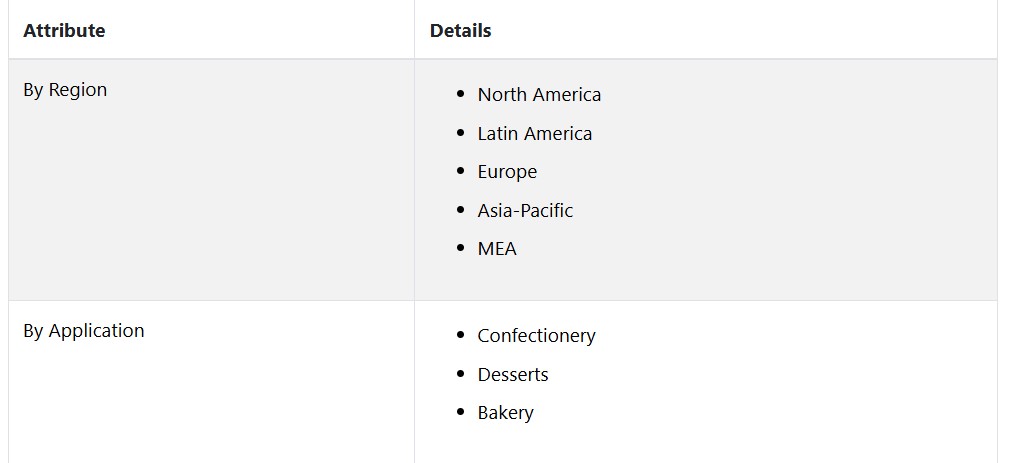Click the bullet beside Europe
This screenshot has height=463, width=1024.
[x=461, y=171]
